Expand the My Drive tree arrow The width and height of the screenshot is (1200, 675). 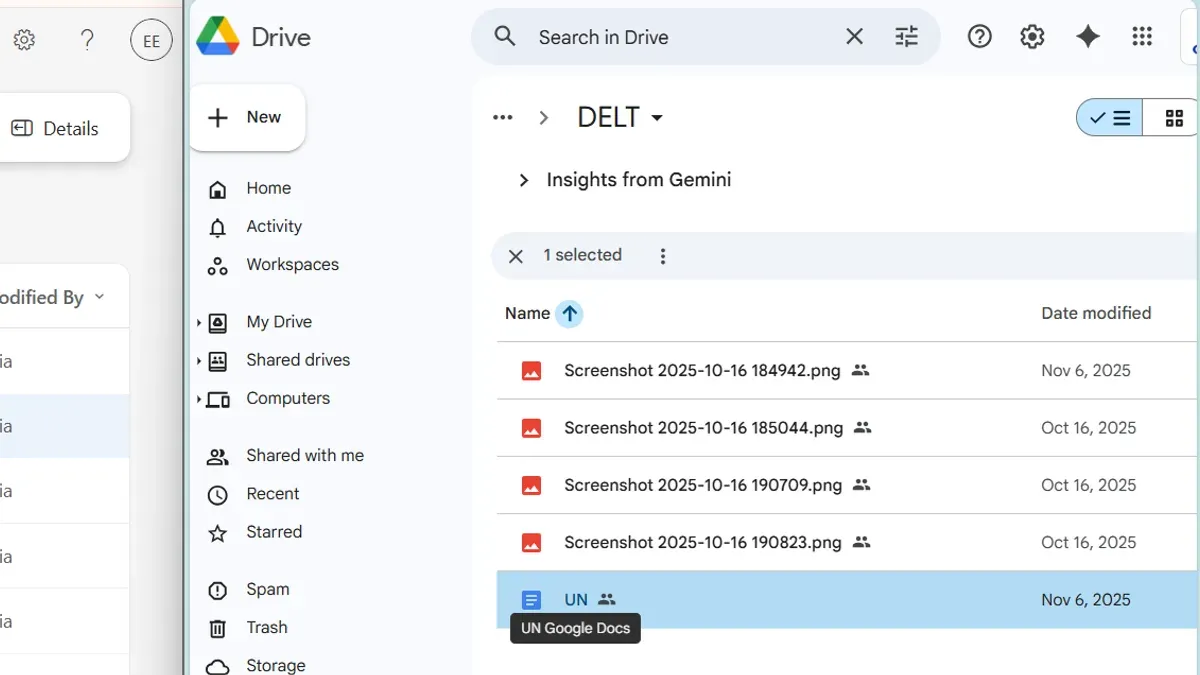(199, 323)
